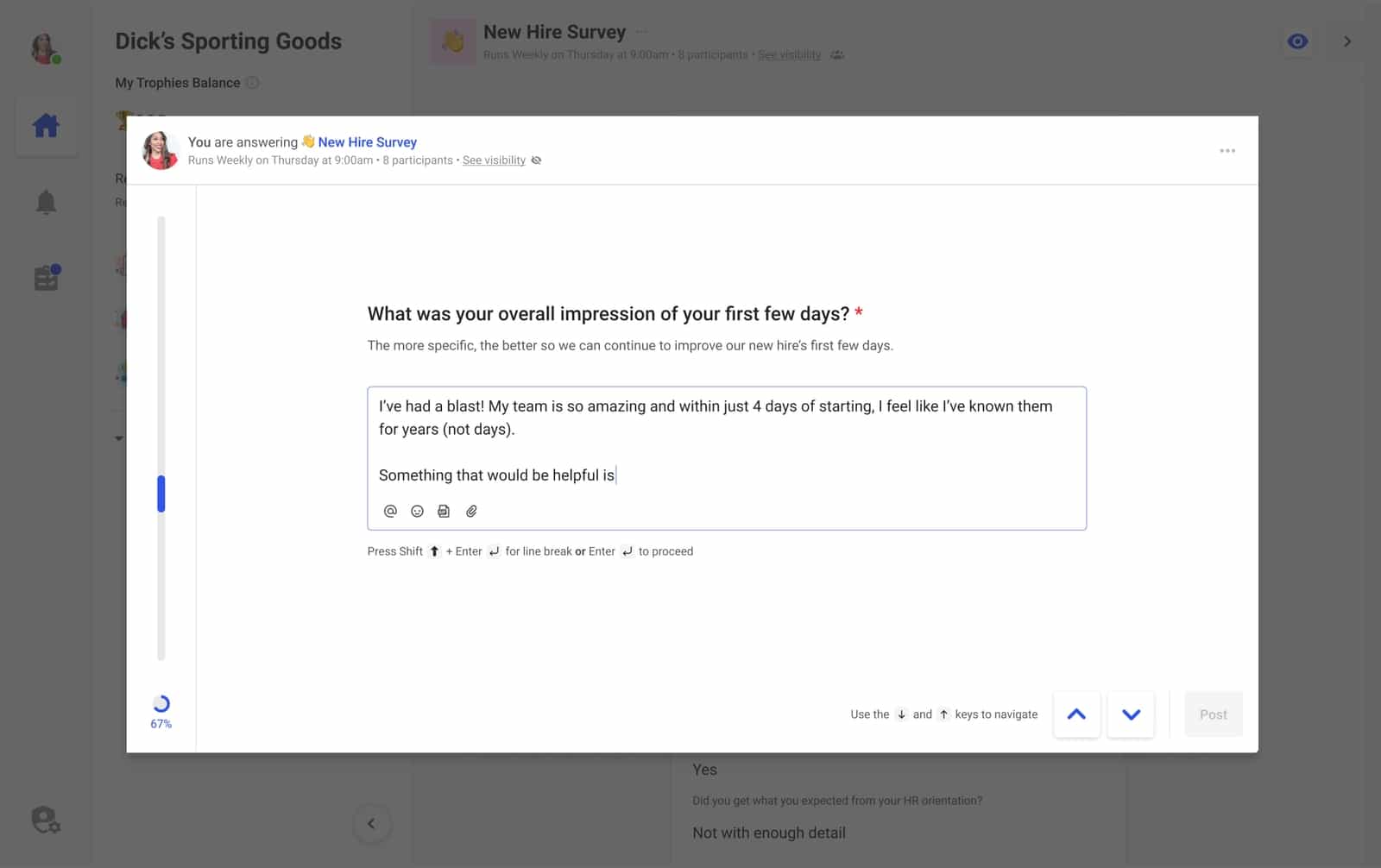Navigate to the next question with the down arrow
This screenshot has width=1381, height=868.
coord(1131,714)
